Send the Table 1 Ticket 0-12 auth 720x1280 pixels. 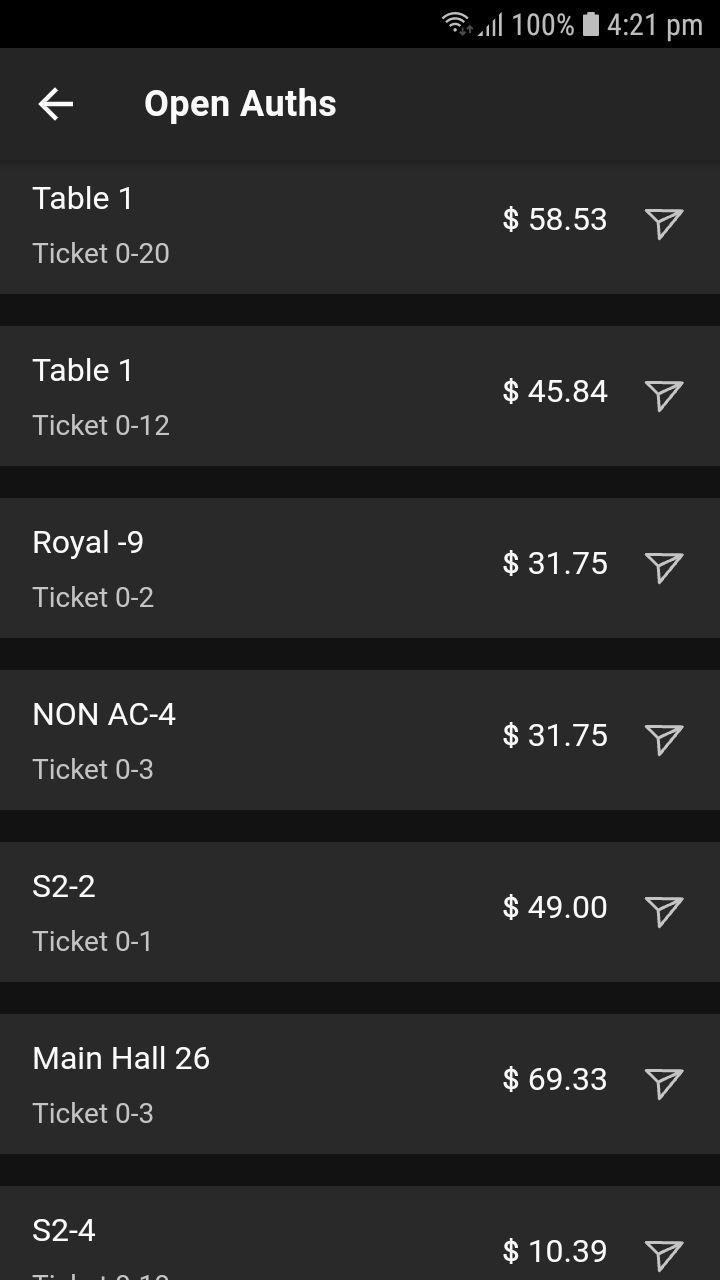point(663,395)
